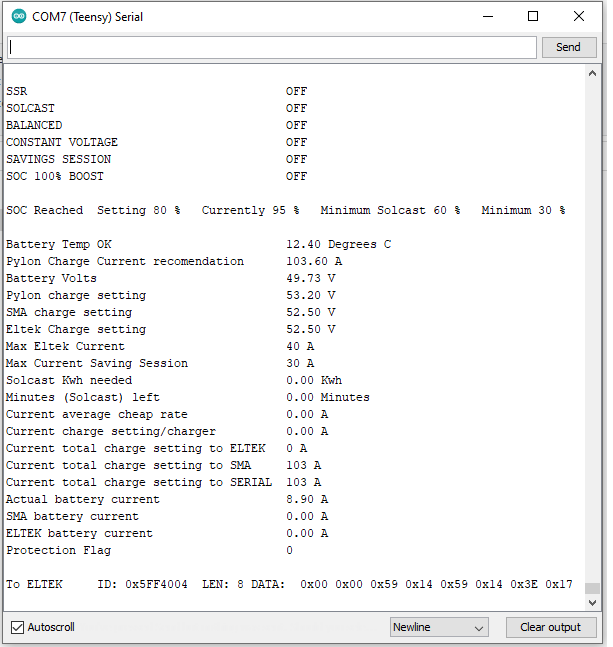Image resolution: width=613 pixels, height=647 pixels.
Task: Click 'Current total charge setting to SMA' line
Action: [163, 465]
